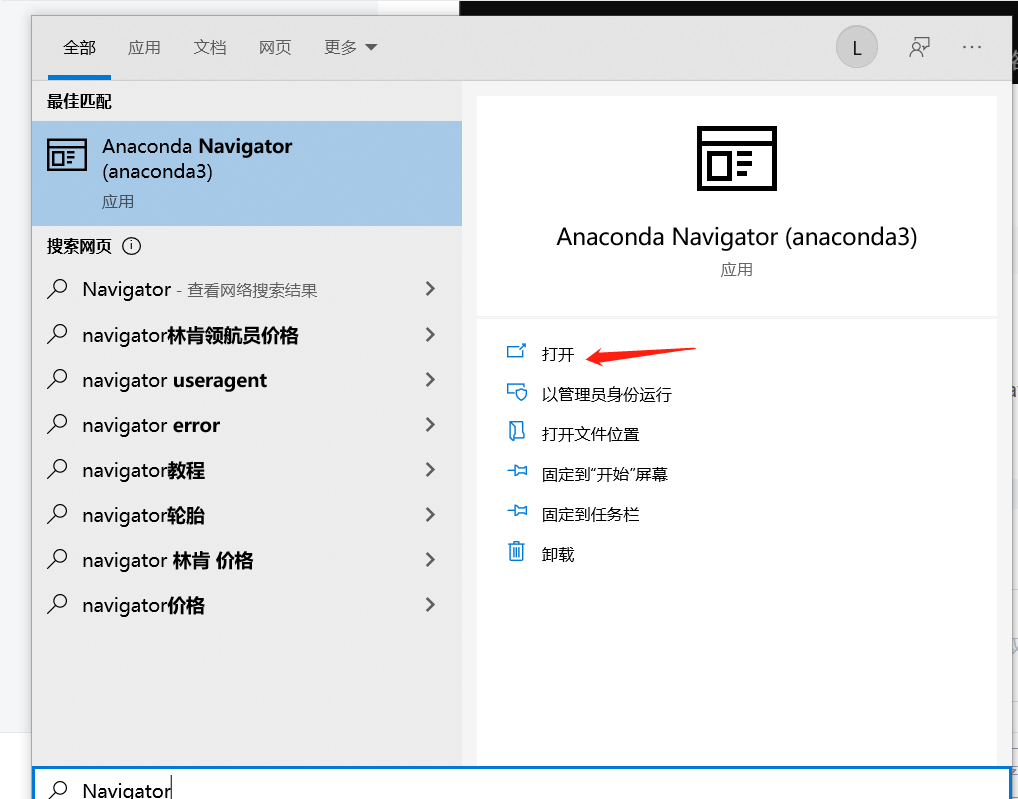1018x799 pixels.
Task: Click the search icon beside Navigator 查看网络搜索结果
Action: (57, 289)
